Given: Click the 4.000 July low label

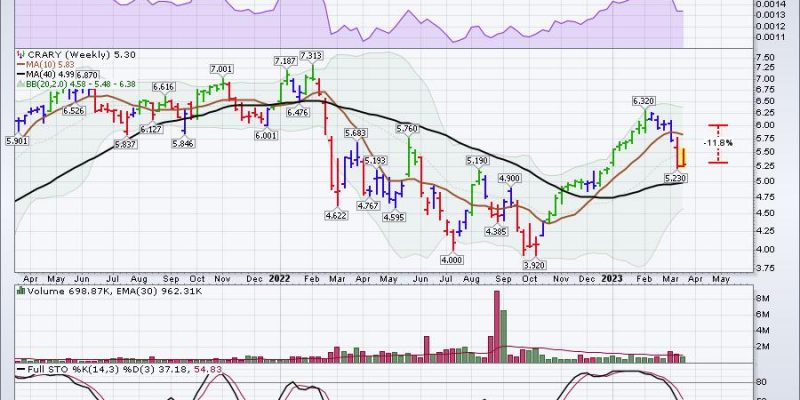Looking at the screenshot, I should pyautogui.click(x=452, y=260).
